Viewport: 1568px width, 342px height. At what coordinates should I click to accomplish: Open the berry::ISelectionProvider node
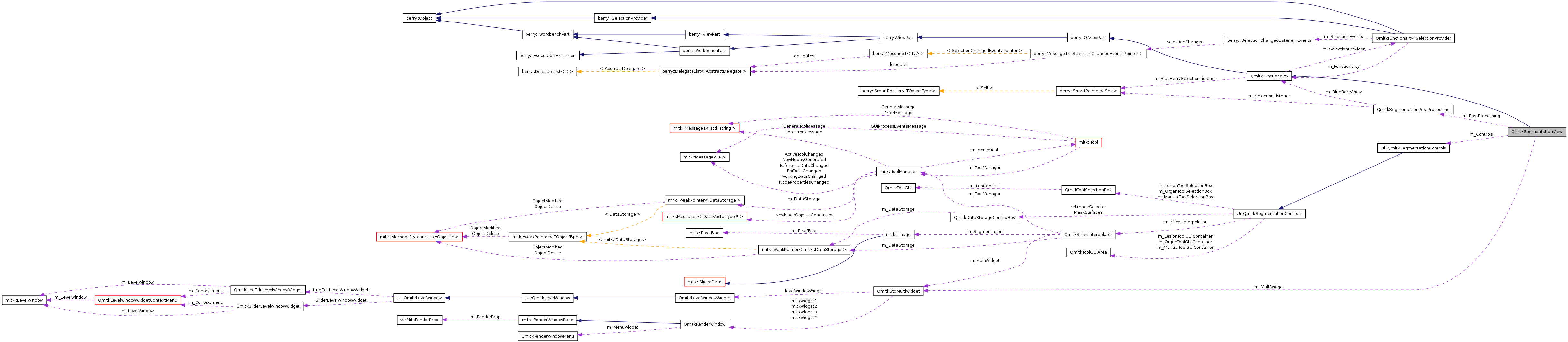[622, 18]
